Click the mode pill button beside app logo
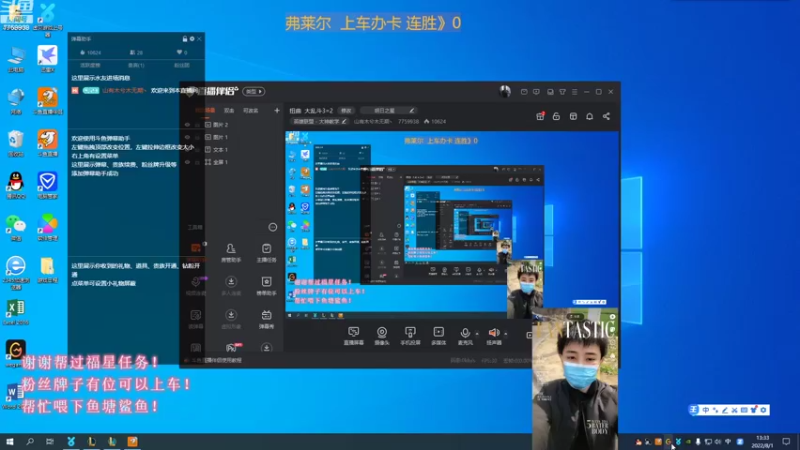Image resolution: width=800 pixels, height=450 pixels. point(254,91)
